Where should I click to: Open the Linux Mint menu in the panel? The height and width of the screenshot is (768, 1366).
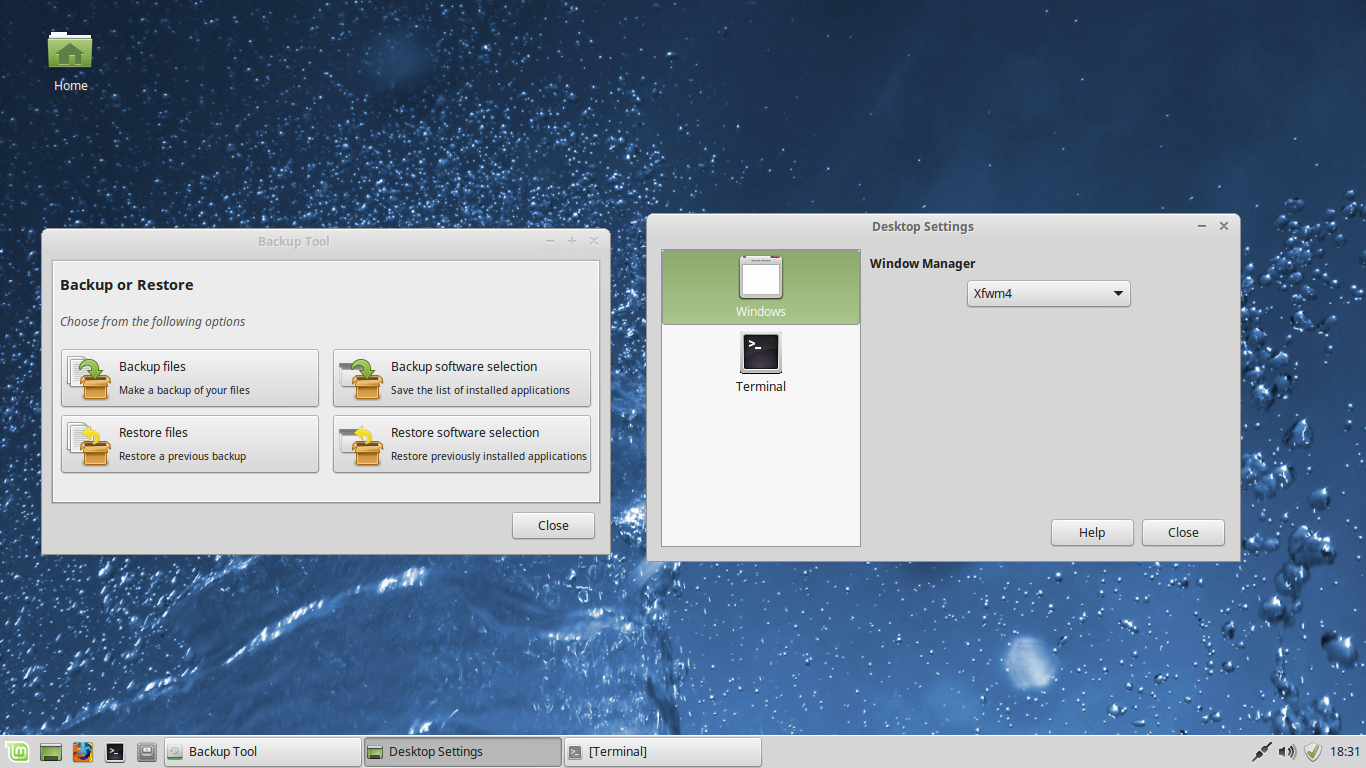(x=17, y=751)
